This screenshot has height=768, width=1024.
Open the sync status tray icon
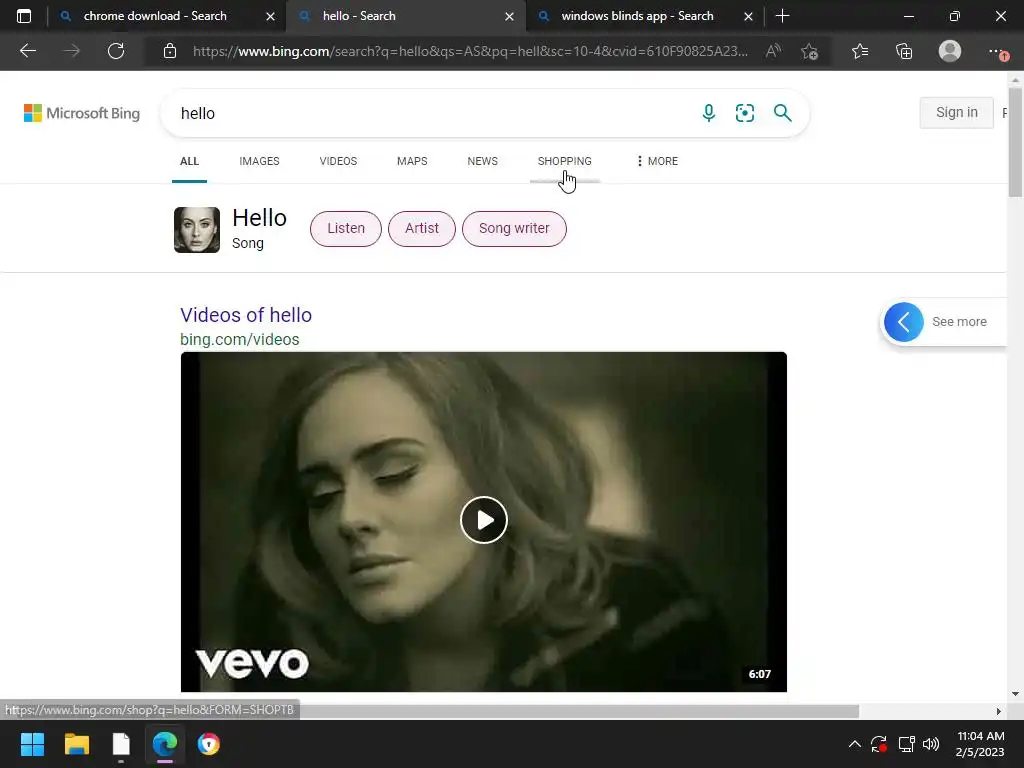click(879, 744)
